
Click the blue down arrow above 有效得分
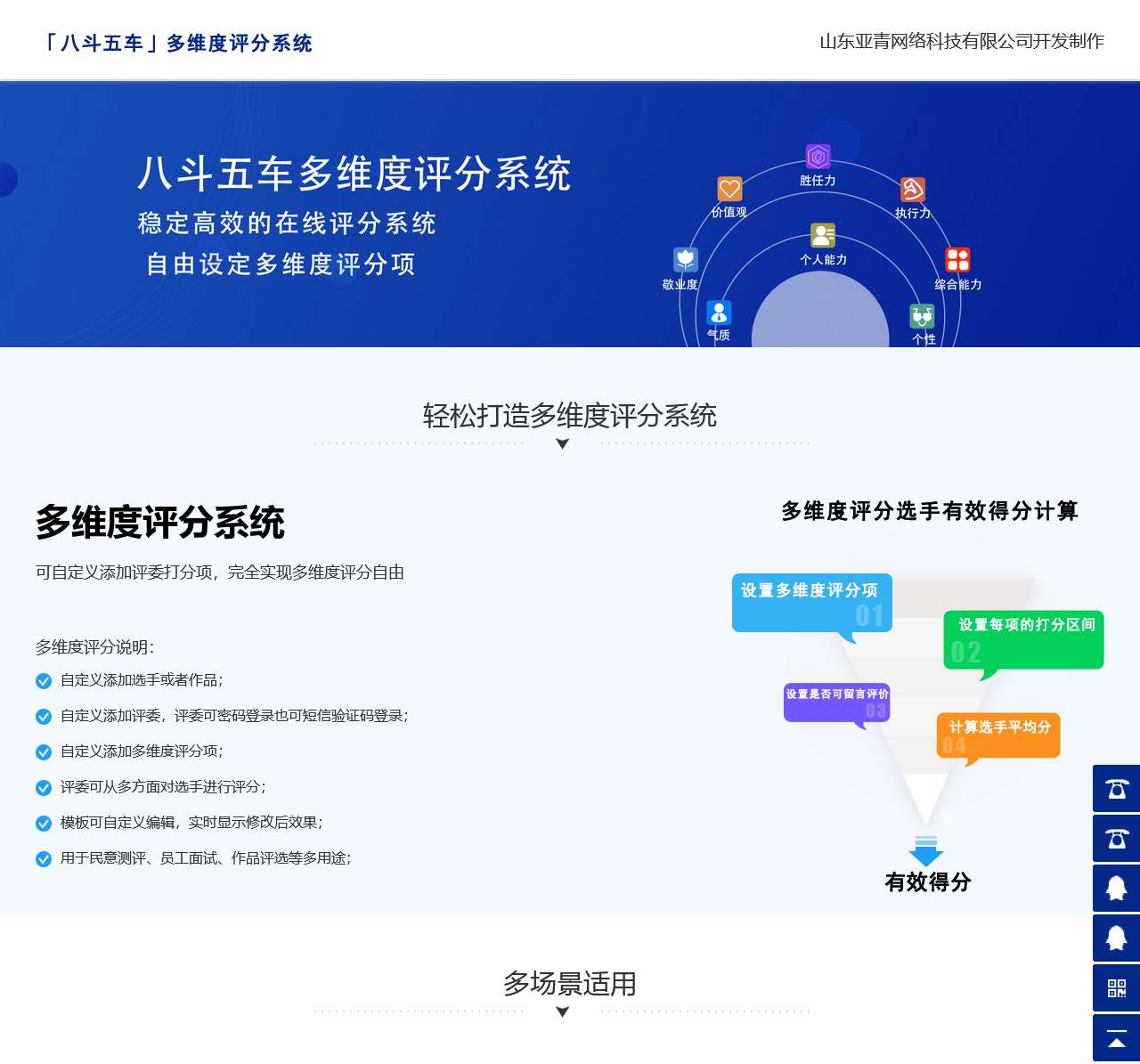point(926,851)
